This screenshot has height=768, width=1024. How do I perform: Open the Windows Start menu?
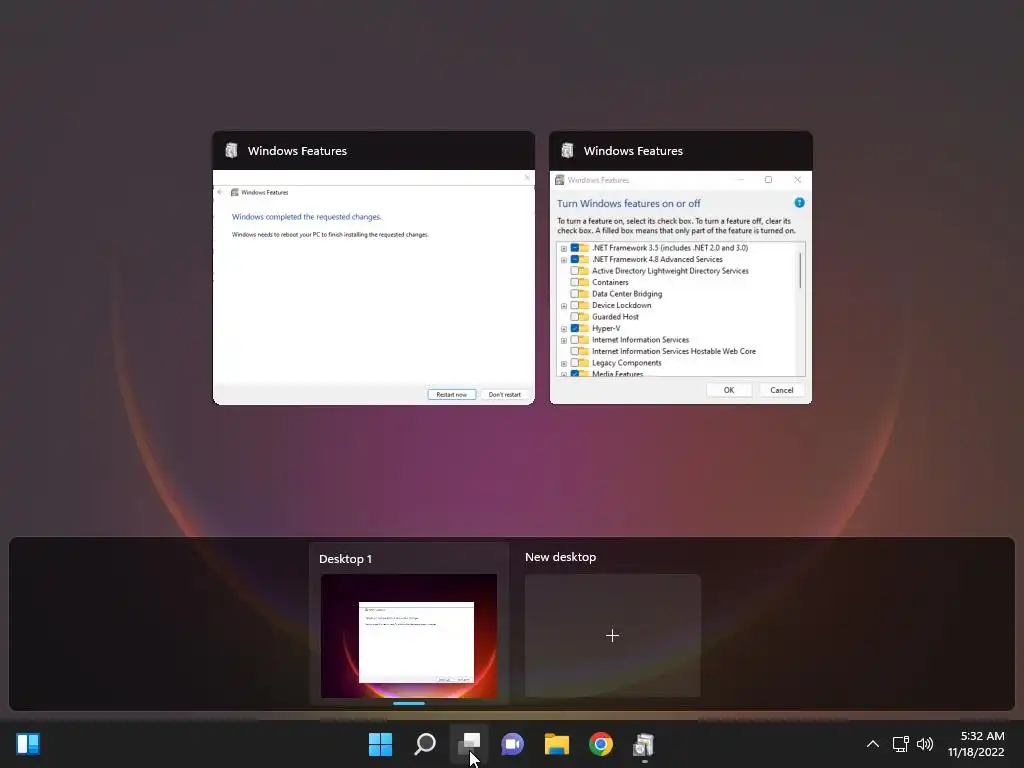click(380, 744)
